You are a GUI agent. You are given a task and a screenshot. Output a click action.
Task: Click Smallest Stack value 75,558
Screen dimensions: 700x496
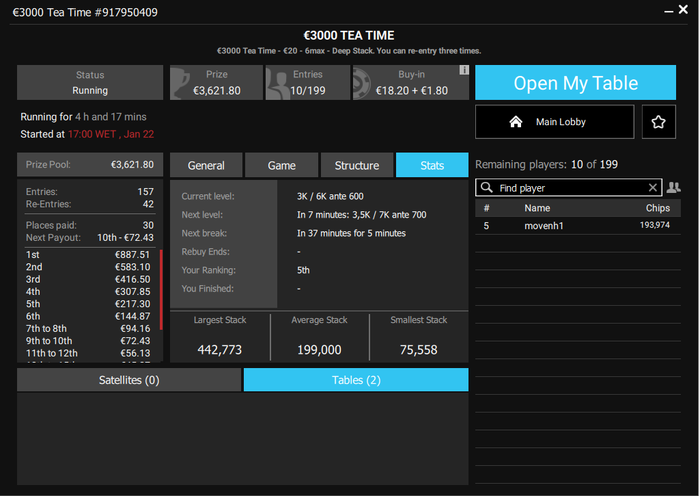(418, 350)
